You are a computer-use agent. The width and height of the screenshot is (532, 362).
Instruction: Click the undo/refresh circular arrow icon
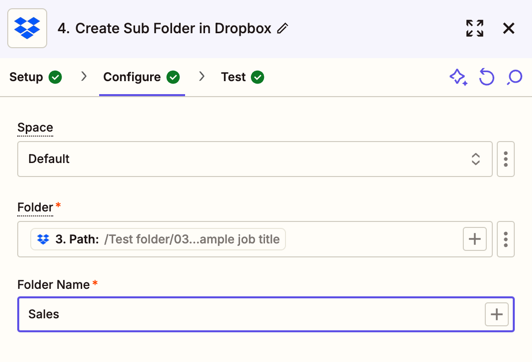[x=487, y=77]
